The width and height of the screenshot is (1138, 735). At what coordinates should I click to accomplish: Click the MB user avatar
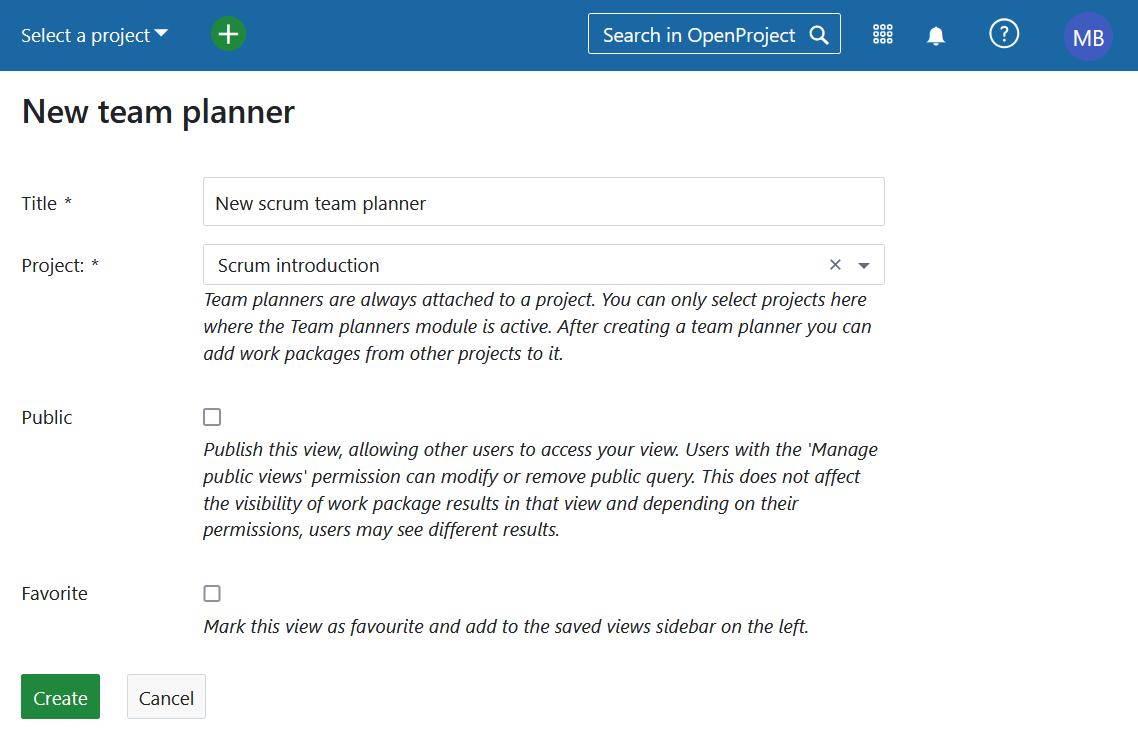(1087, 37)
